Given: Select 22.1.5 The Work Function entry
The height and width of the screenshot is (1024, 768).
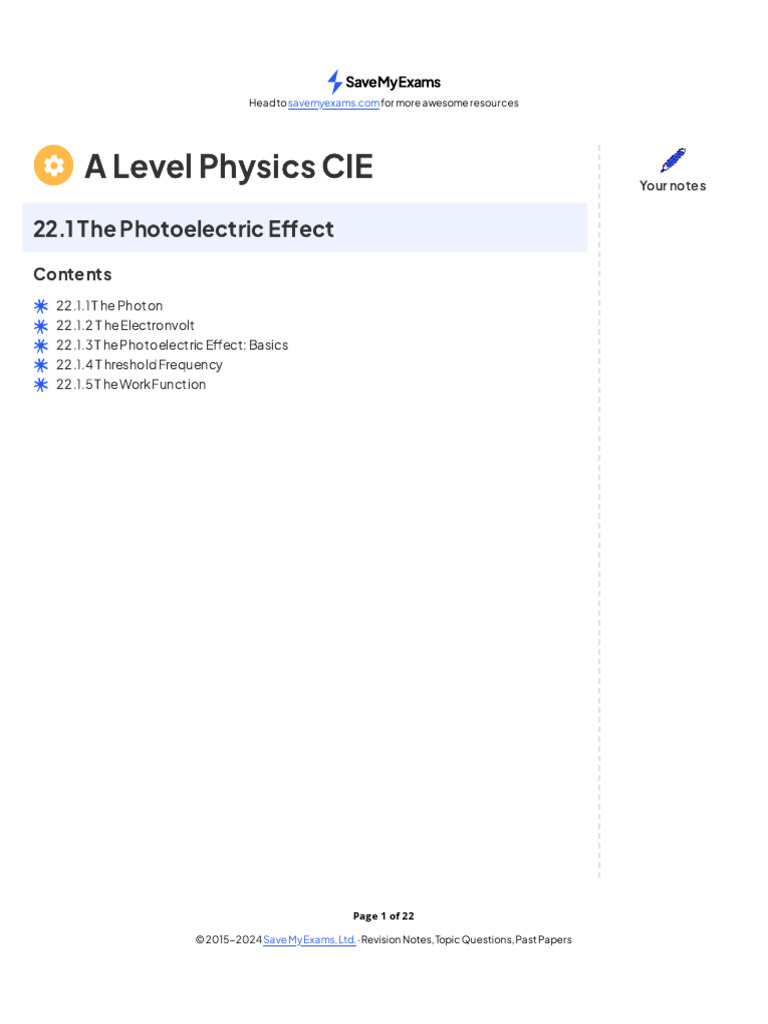Looking at the screenshot, I should [131, 384].
